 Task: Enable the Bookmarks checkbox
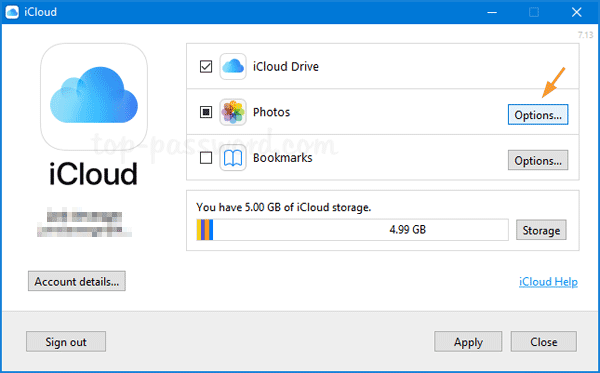[x=206, y=158]
